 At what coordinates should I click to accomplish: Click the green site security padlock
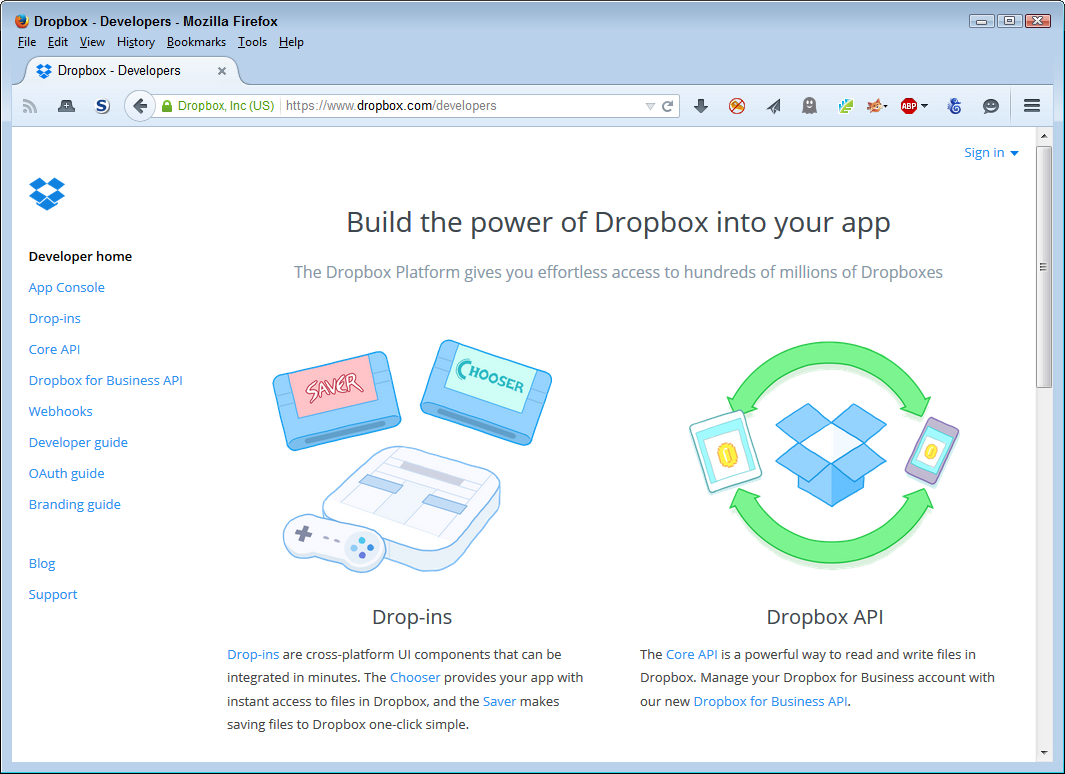[164, 105]
